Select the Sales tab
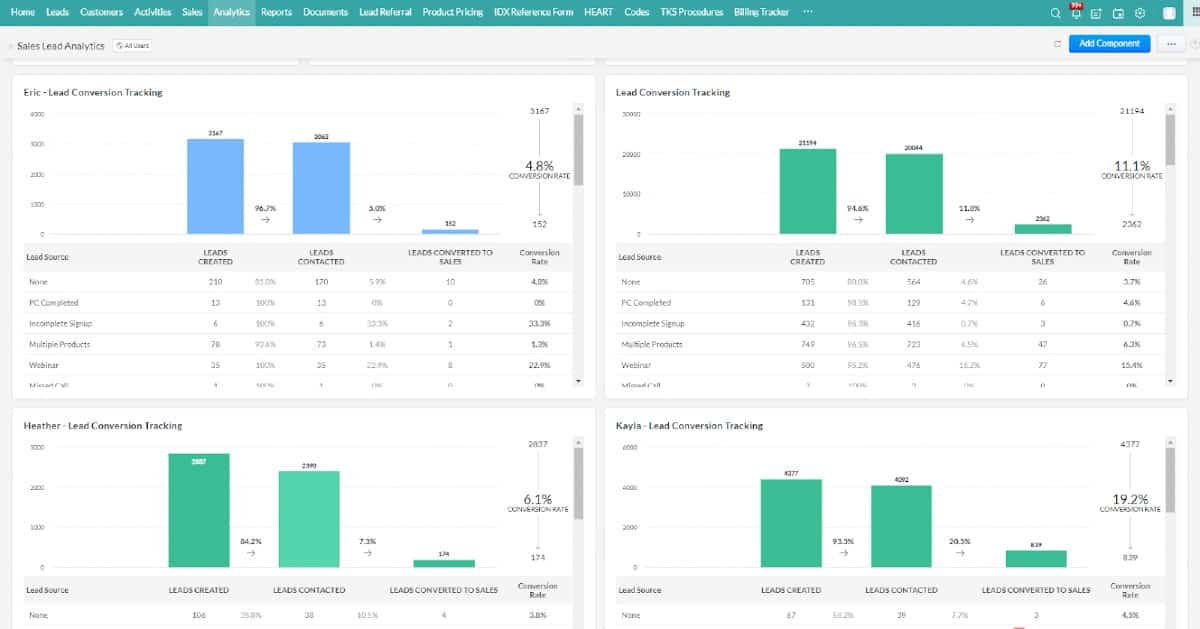Screen dimensions: 1200x629 [192, 12]
